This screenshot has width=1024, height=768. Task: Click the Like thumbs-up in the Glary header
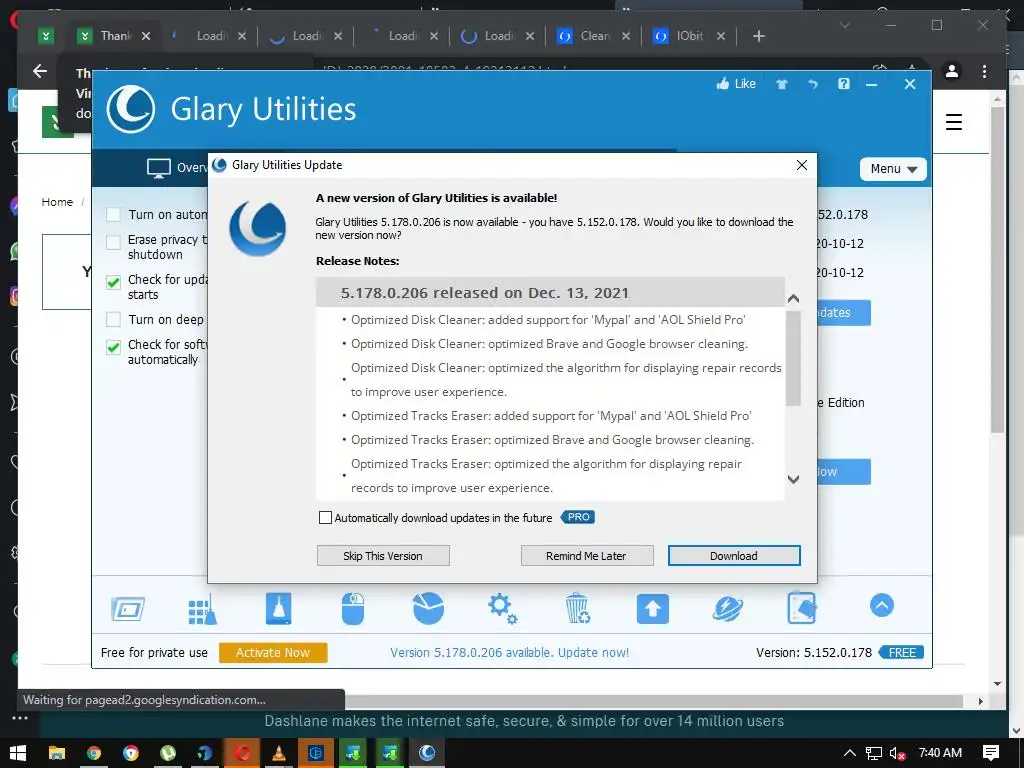point(736,84)
